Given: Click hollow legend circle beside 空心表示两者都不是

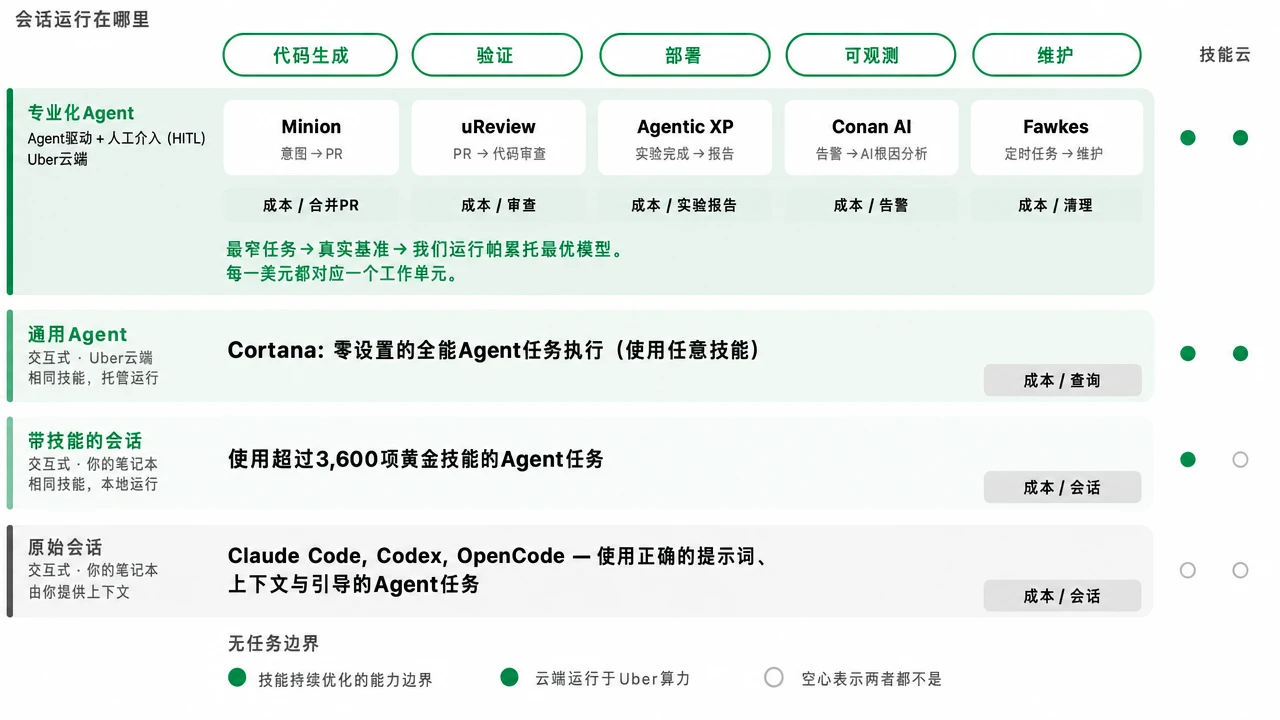Looking at the screenshot, I should pyautogui.click(x=774, y=677).
